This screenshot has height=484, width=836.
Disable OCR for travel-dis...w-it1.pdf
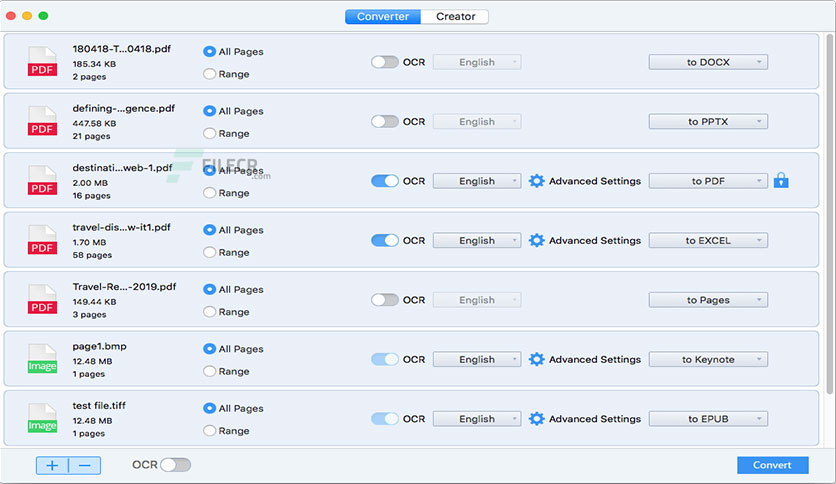click(x=385, y=240)
